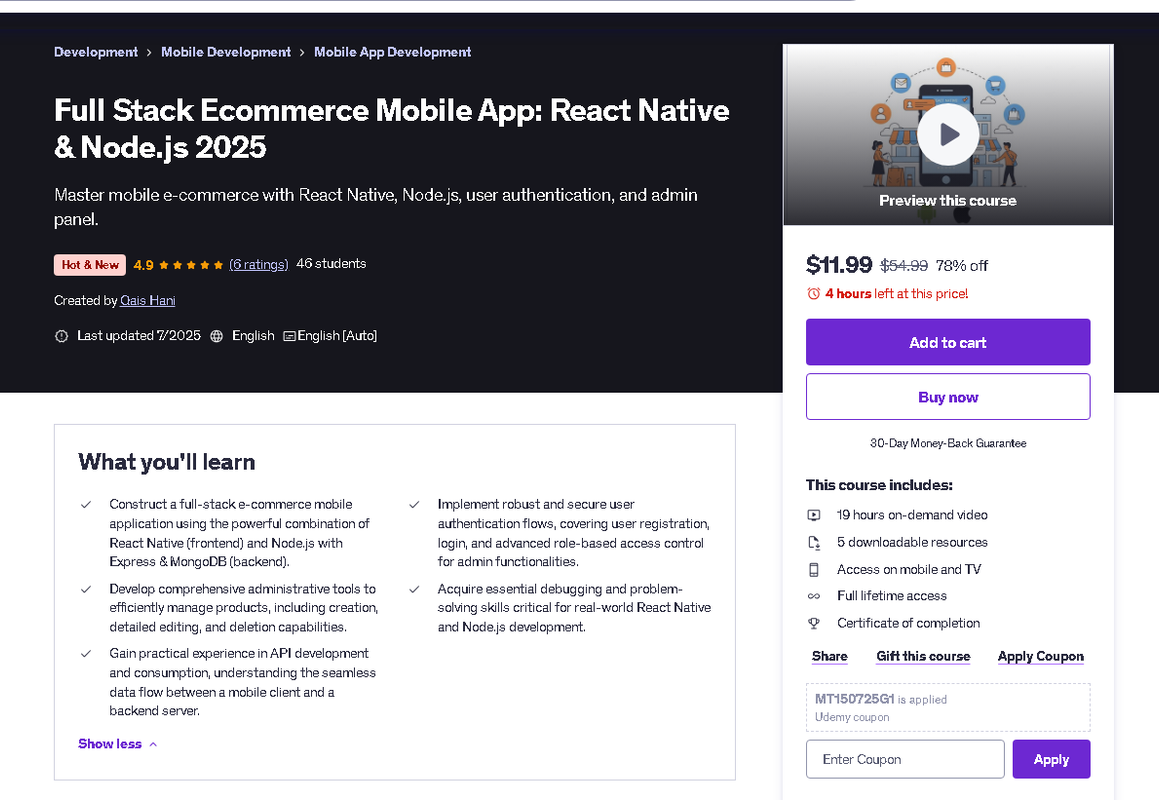
Task: Play the course preview video
Action: [948, 135]
